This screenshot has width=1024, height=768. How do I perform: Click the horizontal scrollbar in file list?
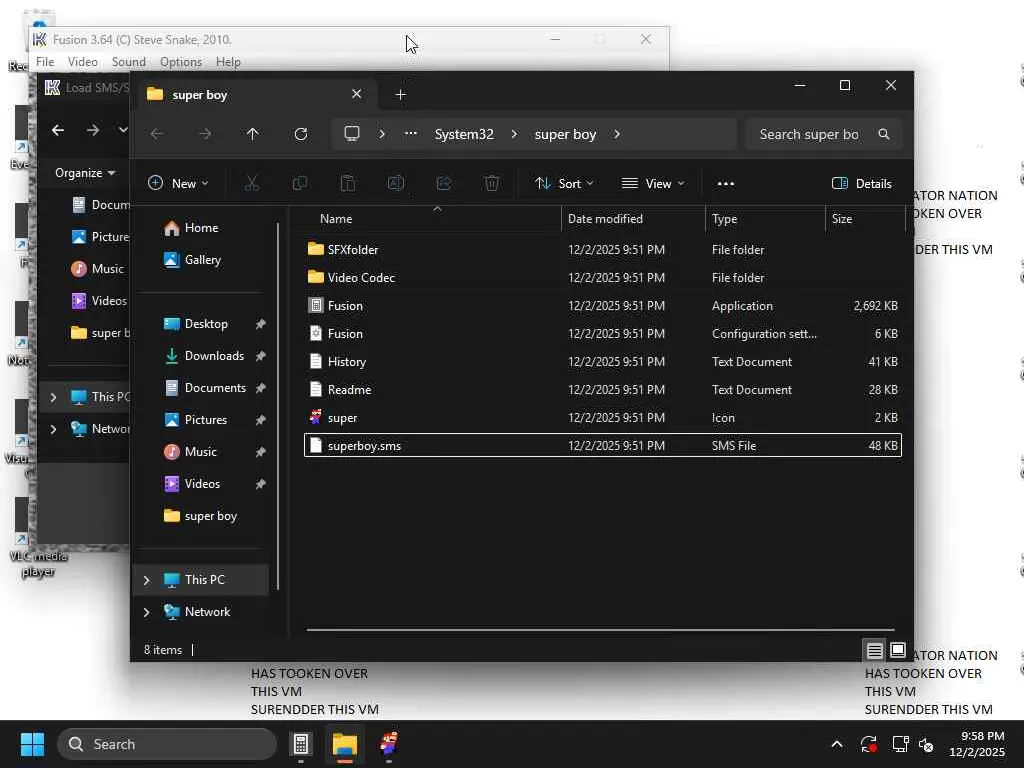click(x=600, y=630)
